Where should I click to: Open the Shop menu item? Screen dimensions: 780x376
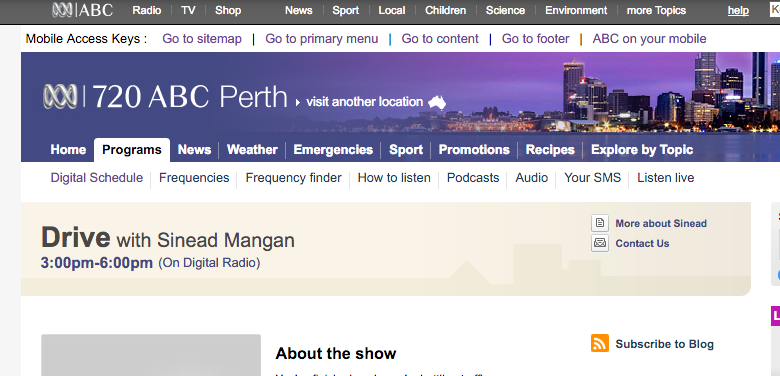pos(228,10)
